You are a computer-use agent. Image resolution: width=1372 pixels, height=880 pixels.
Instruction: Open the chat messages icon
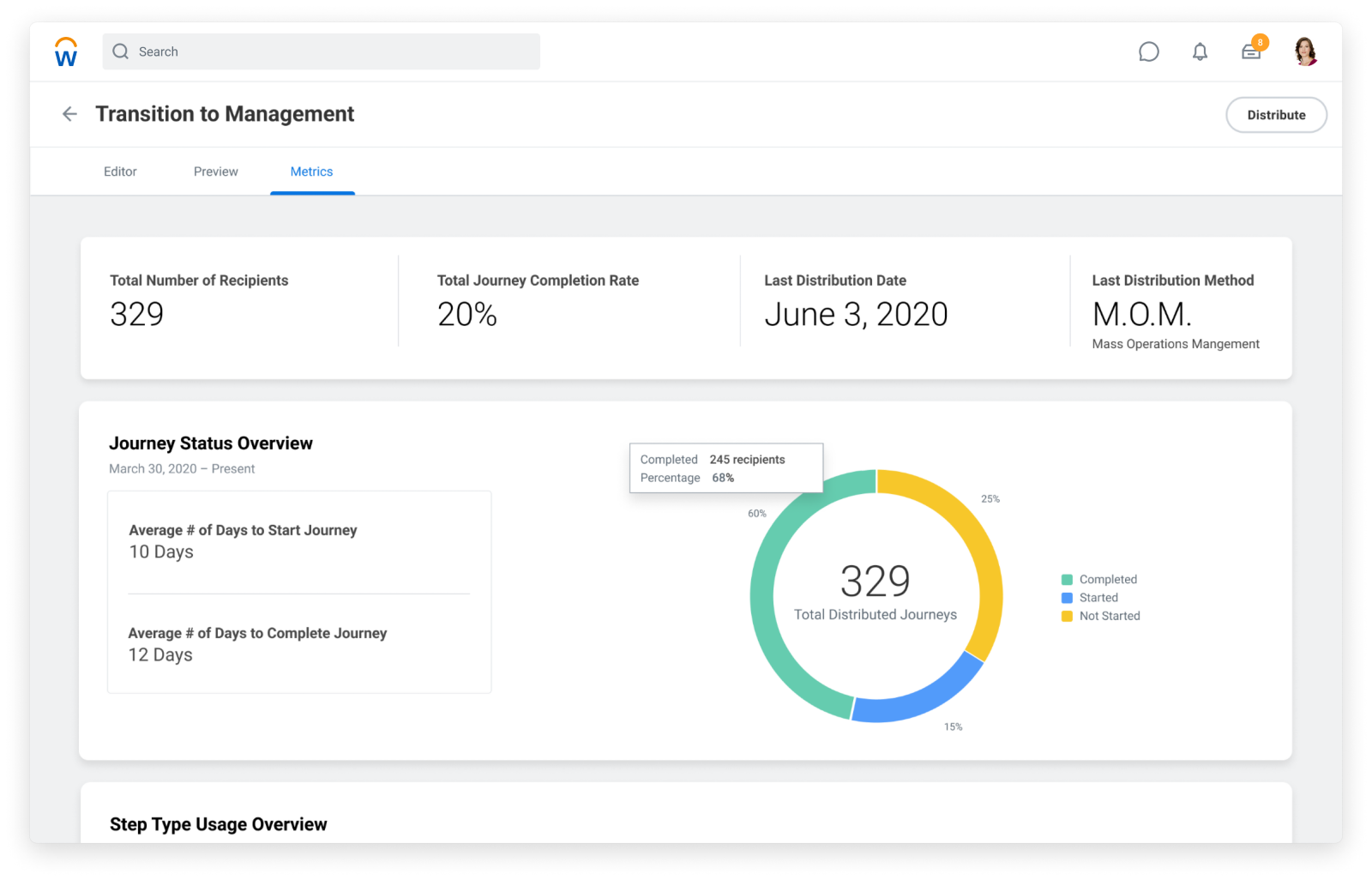click(x=1148, y=52)
